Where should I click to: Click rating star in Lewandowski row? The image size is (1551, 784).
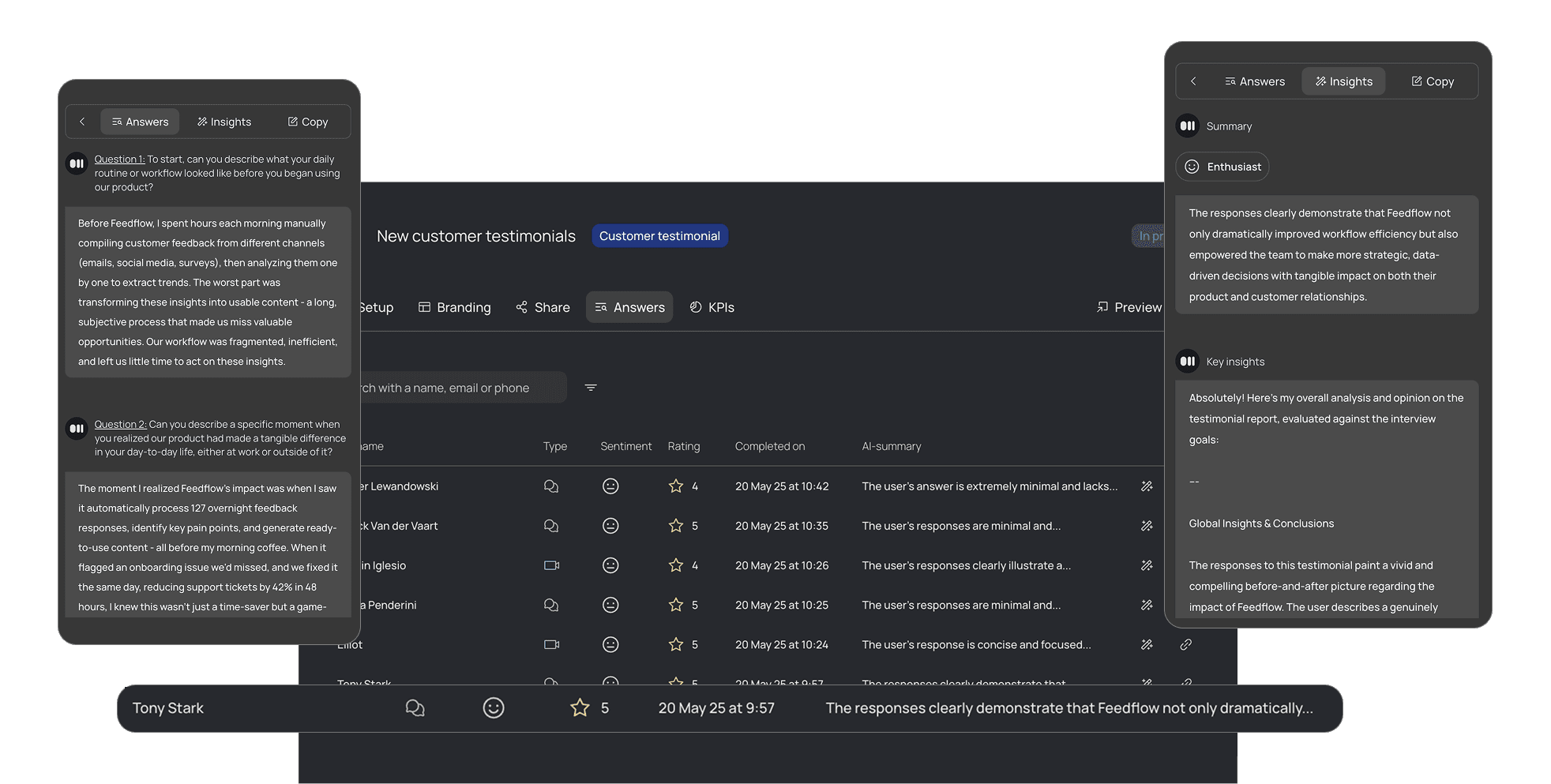676,486
